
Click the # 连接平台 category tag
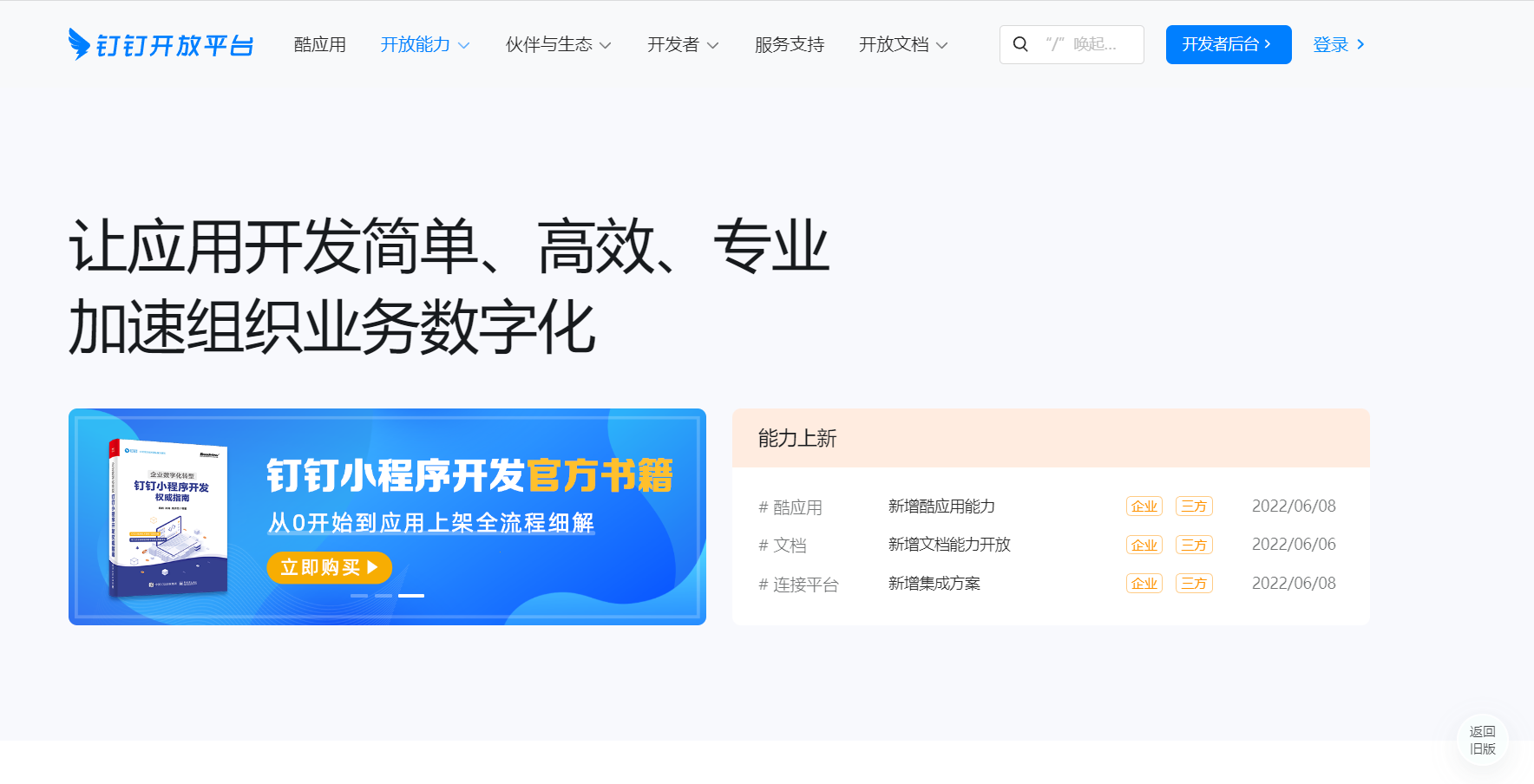point(798,585)
